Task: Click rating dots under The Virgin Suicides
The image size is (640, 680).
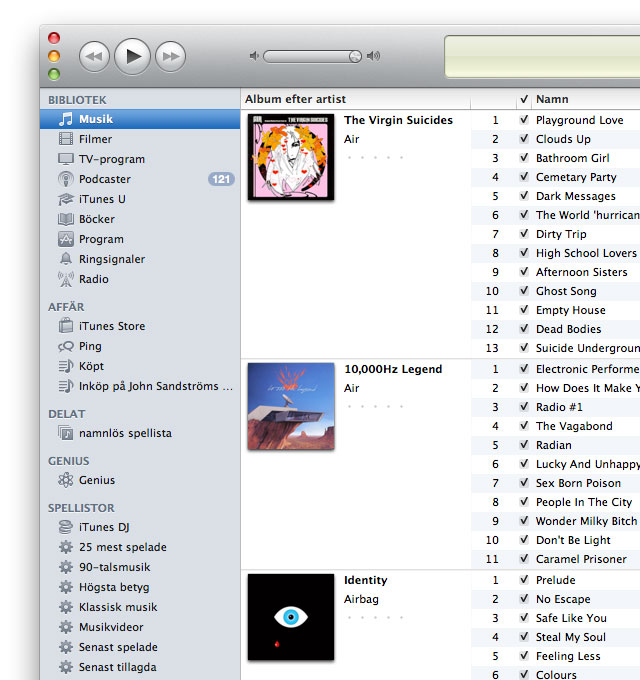Action: [376, 157]
